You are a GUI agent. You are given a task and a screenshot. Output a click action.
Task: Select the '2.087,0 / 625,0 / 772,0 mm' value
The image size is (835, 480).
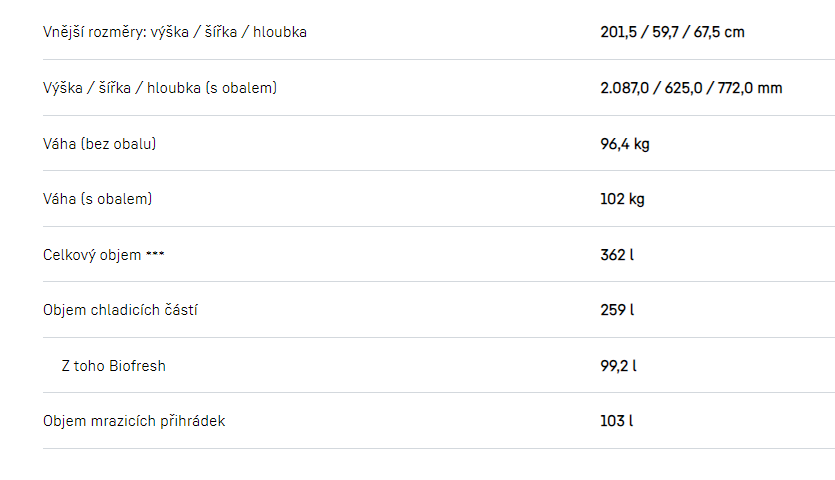point(691,88)
